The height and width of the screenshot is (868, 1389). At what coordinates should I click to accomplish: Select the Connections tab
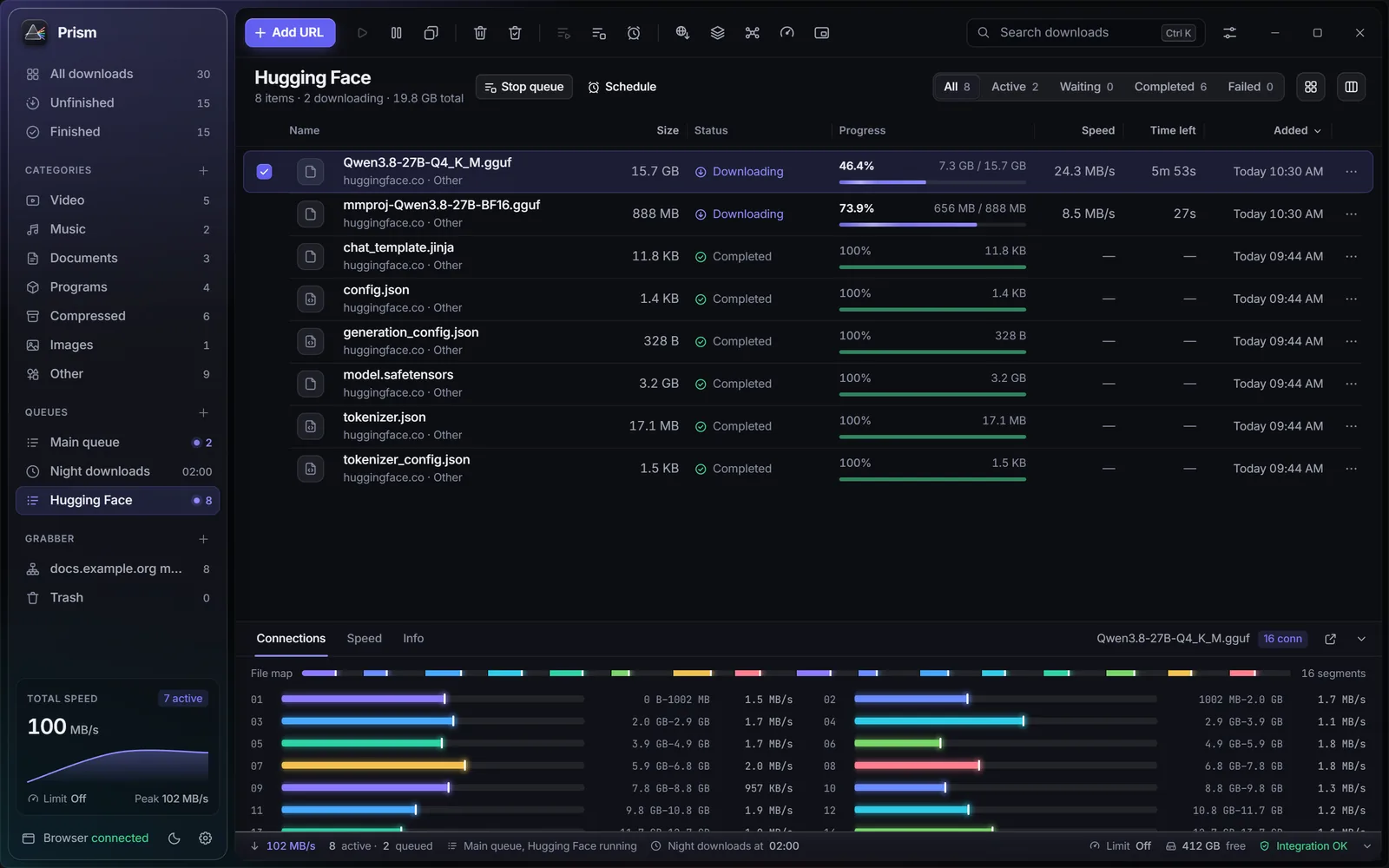pyautogui.click(x=291, y=639)
